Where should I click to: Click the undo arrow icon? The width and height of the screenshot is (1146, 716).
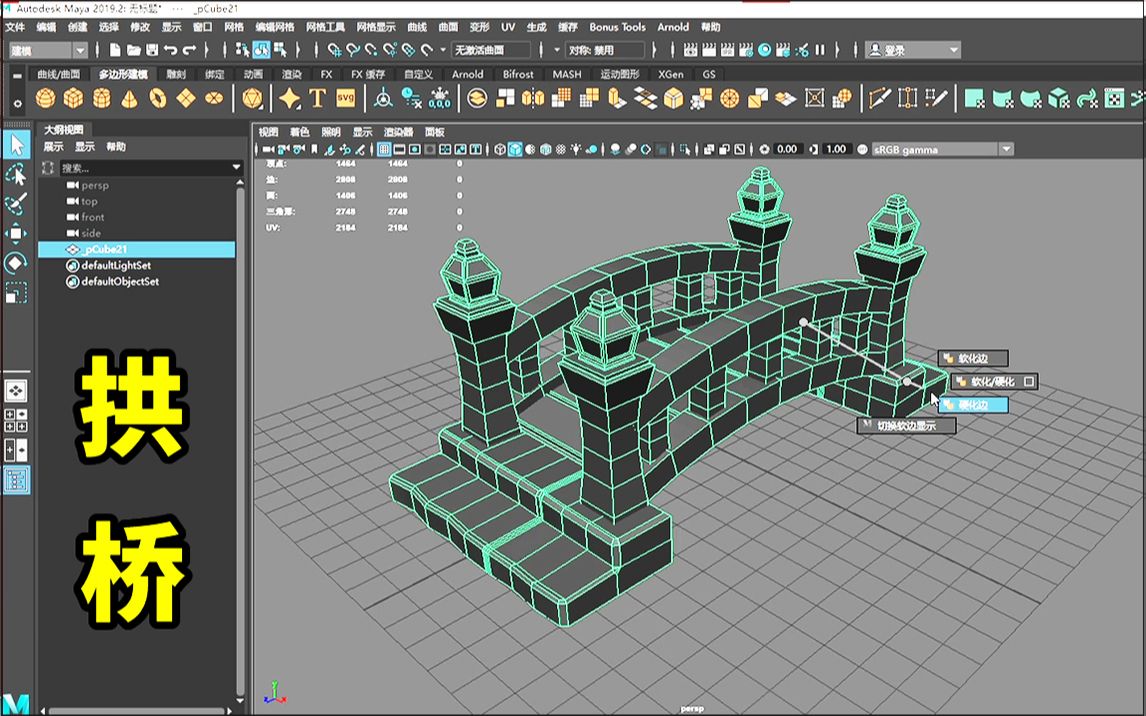click(x=171, y=50)
